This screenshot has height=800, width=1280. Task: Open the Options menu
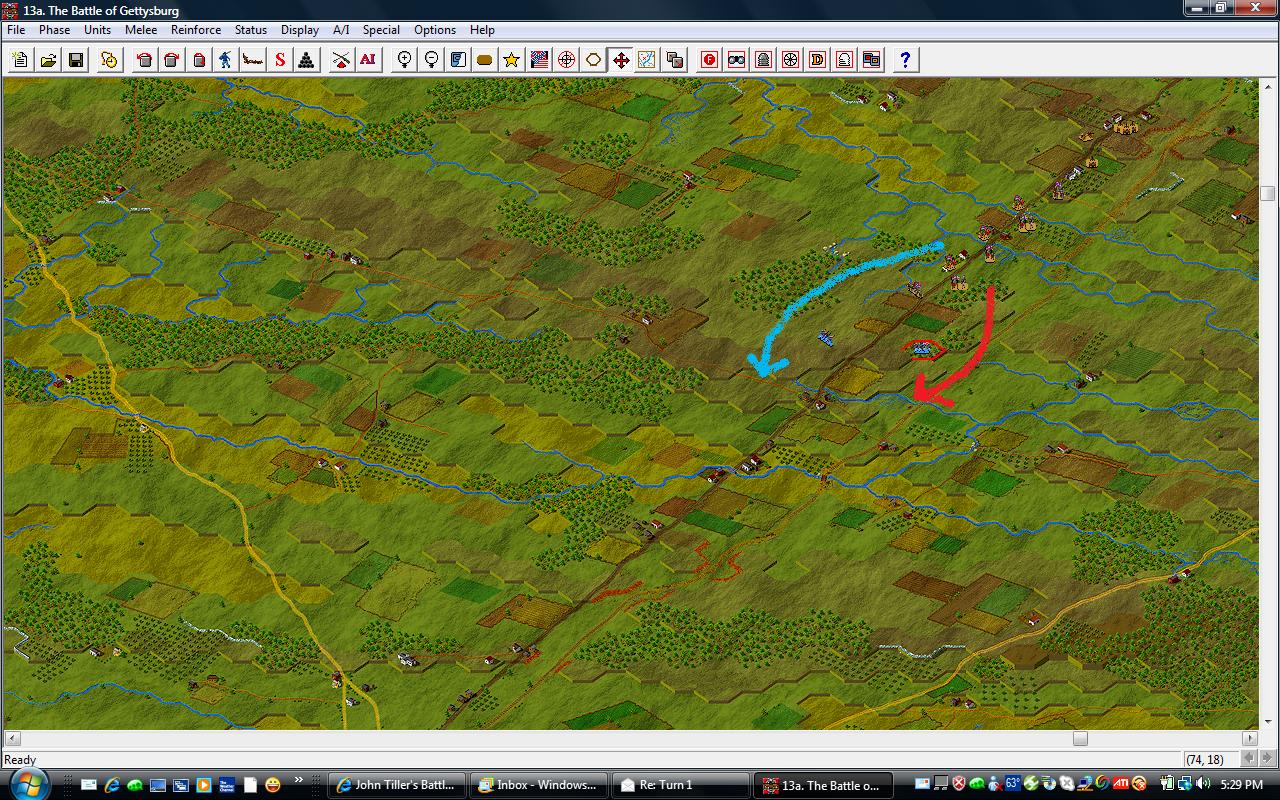coord(435,30)
